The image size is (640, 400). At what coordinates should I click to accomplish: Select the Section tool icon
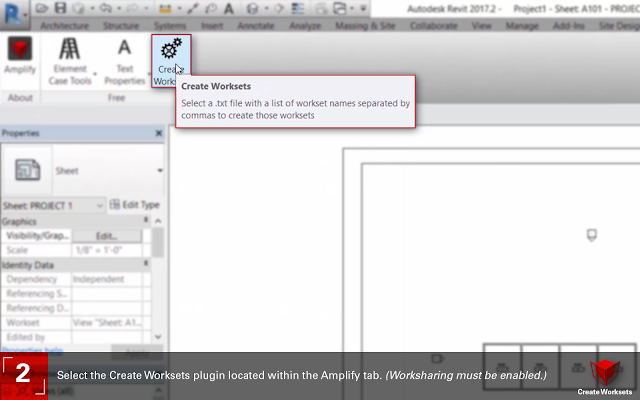(x=279, y=8)
